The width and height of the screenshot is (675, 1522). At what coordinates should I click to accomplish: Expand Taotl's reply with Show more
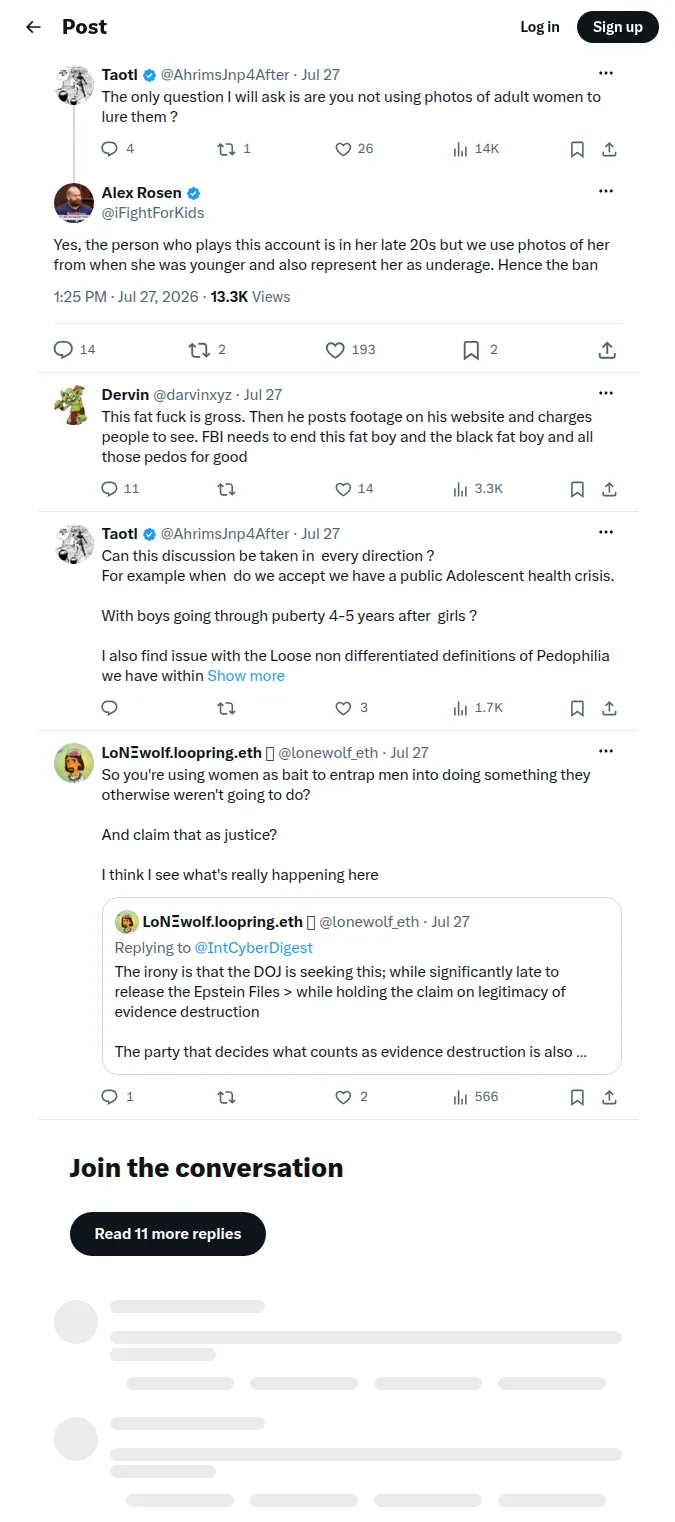coord(246,676)
